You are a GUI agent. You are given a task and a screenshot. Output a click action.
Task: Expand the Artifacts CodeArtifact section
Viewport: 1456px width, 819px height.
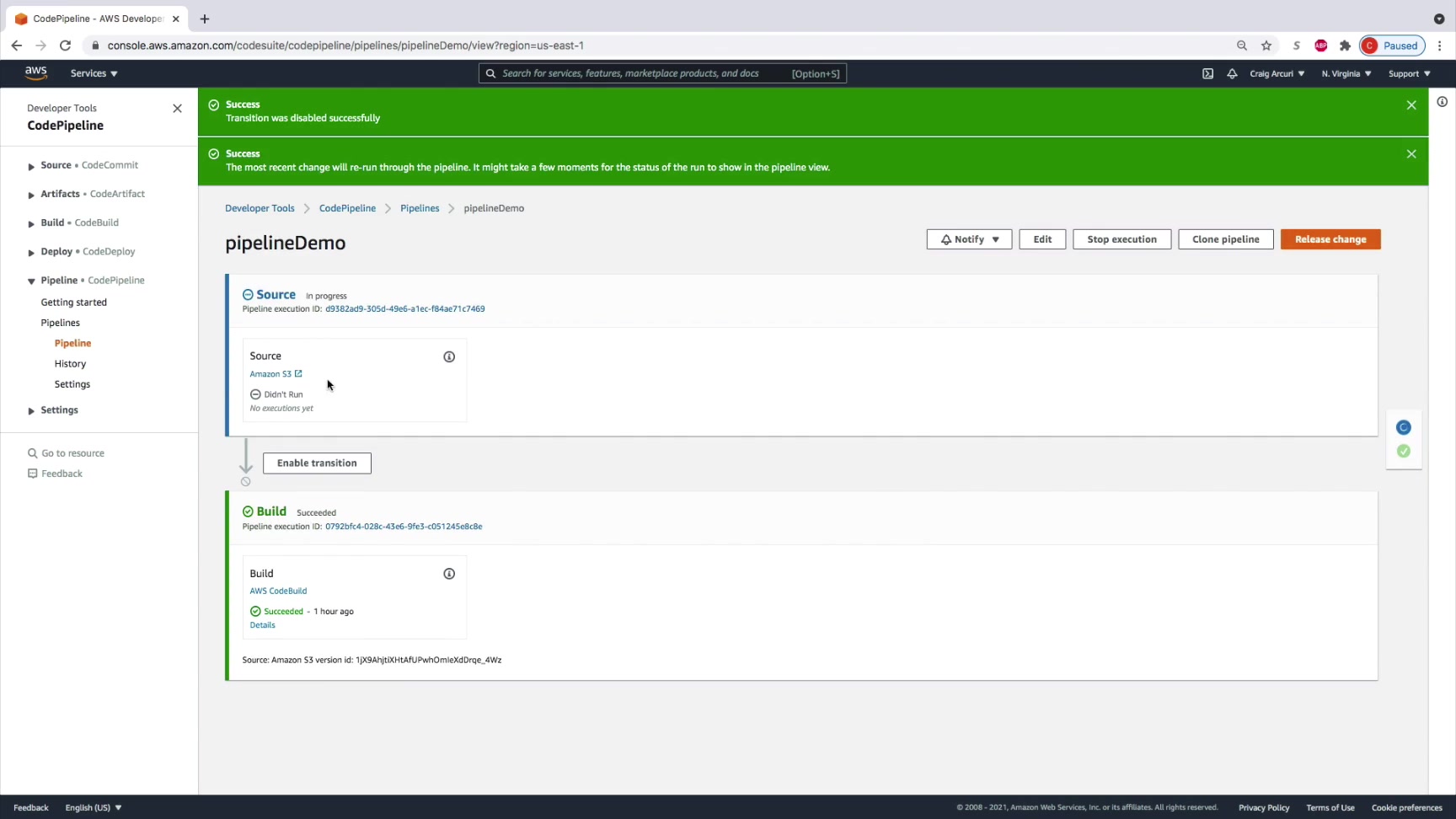(31, 195)
